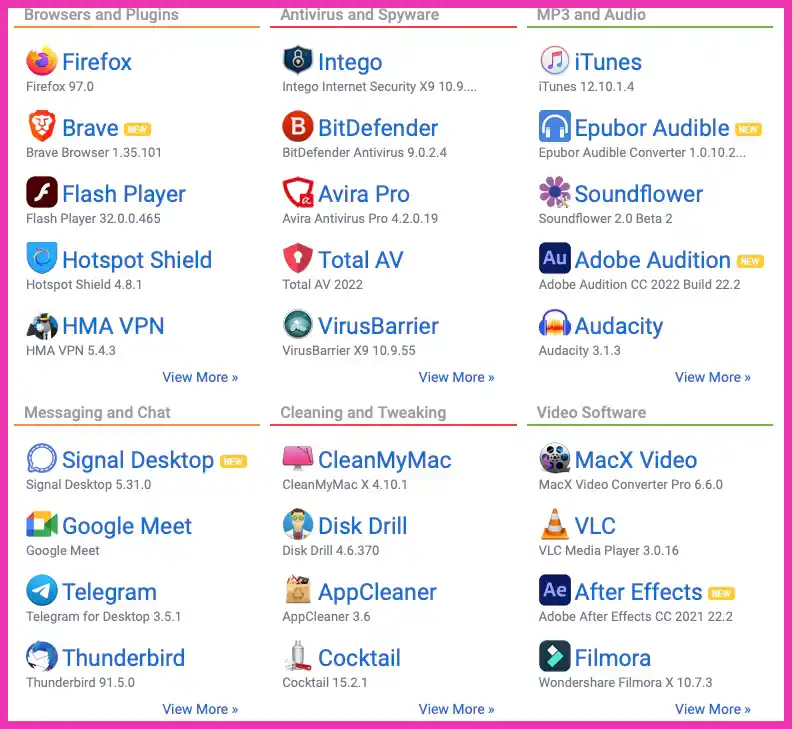
Task: Click the Brave lion icon
Action: point(42,126)
